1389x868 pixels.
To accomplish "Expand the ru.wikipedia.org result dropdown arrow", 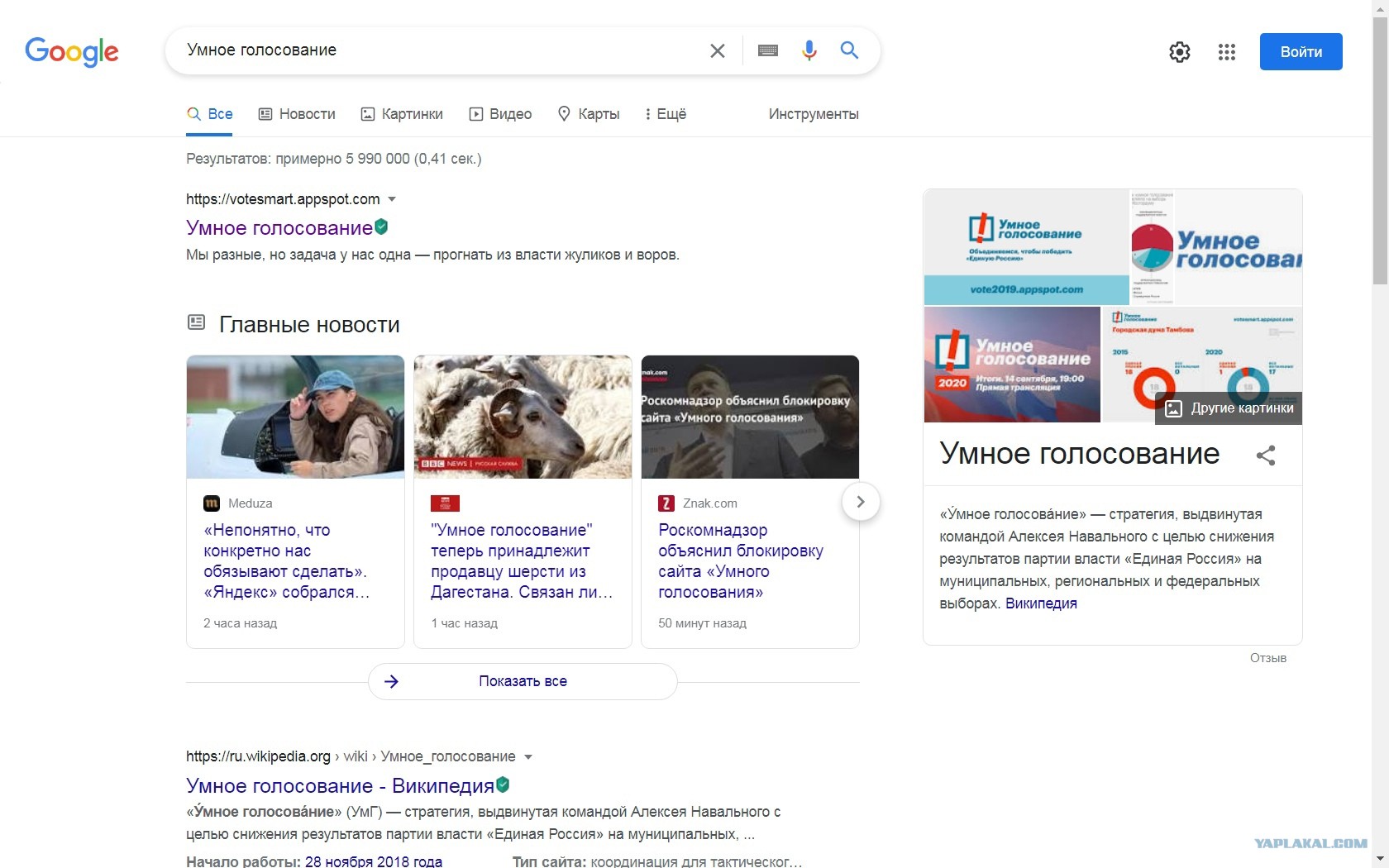I will (528, 756).
